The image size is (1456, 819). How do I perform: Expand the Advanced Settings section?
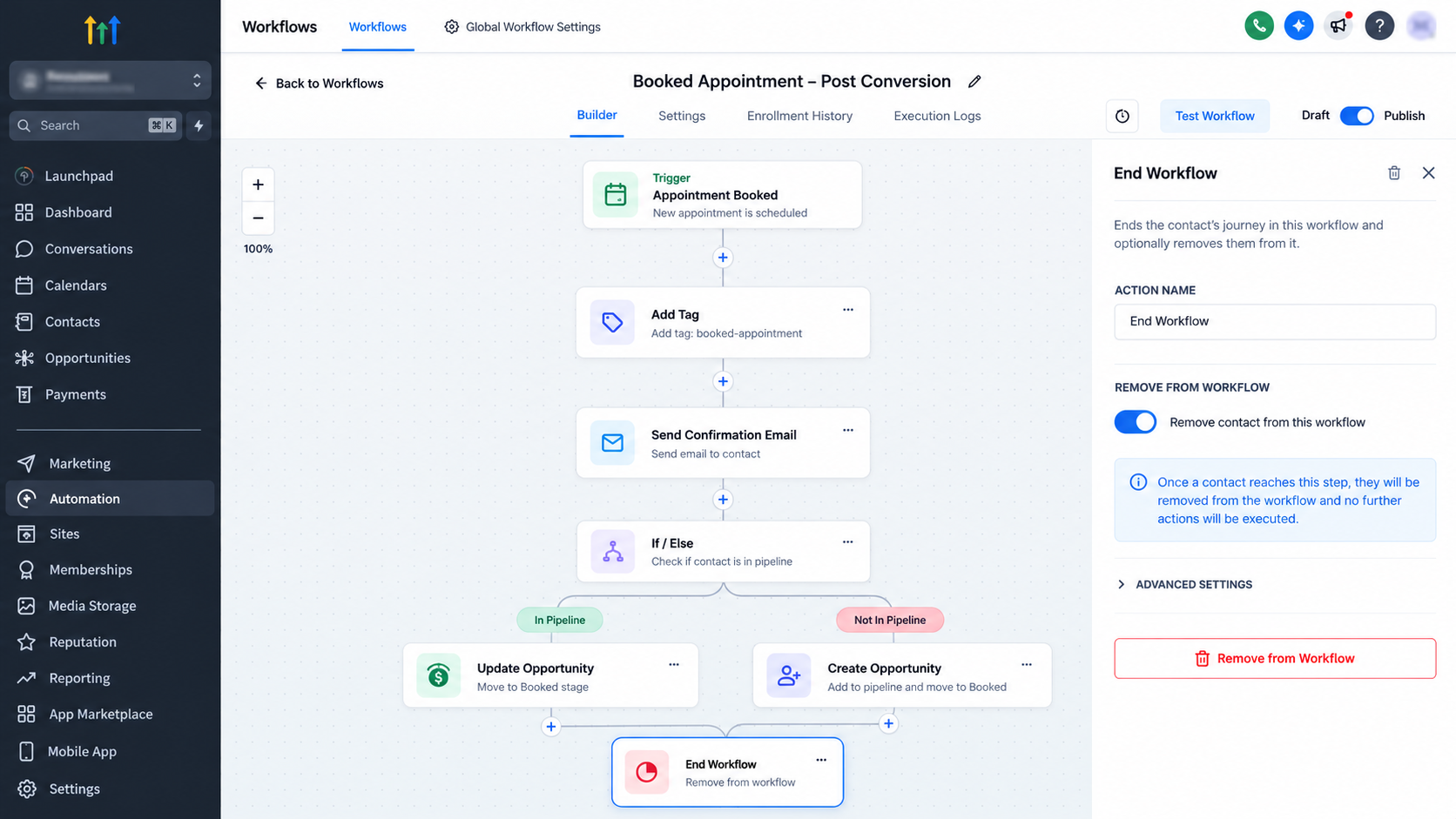pyautogui.click(x=1185, y=585)
